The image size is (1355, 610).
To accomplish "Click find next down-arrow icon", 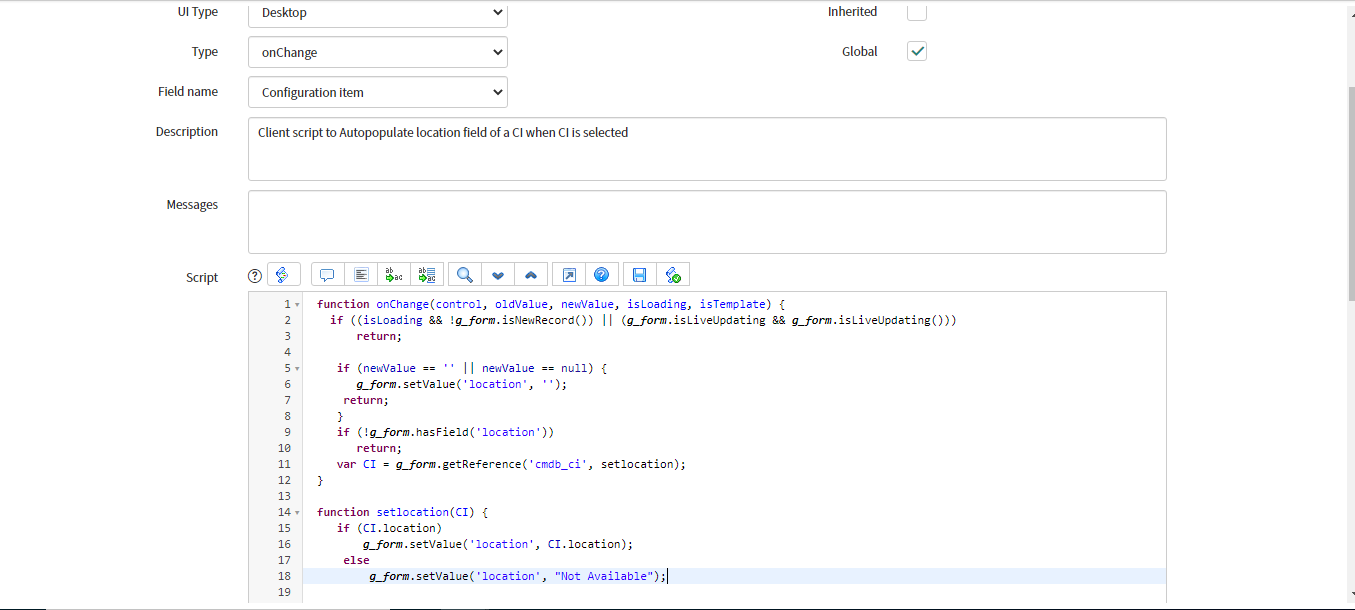I will (498, 275).
